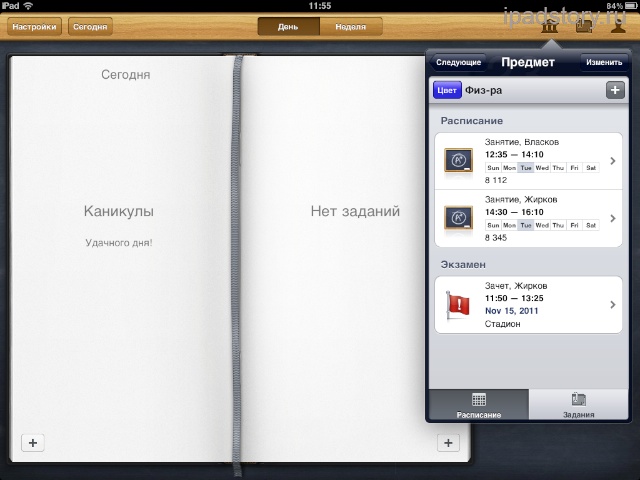Tap the 14:30 — 16:10 time
The height and width of the screenshot is (480, 640).
point(514,212)
